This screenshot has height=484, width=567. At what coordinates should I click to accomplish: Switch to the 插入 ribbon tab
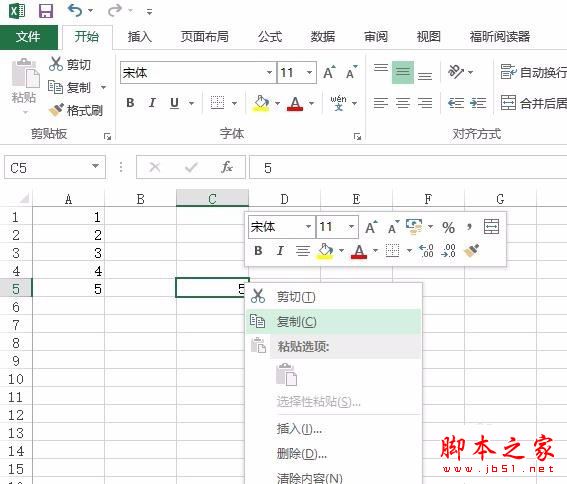tap(140, 37)
